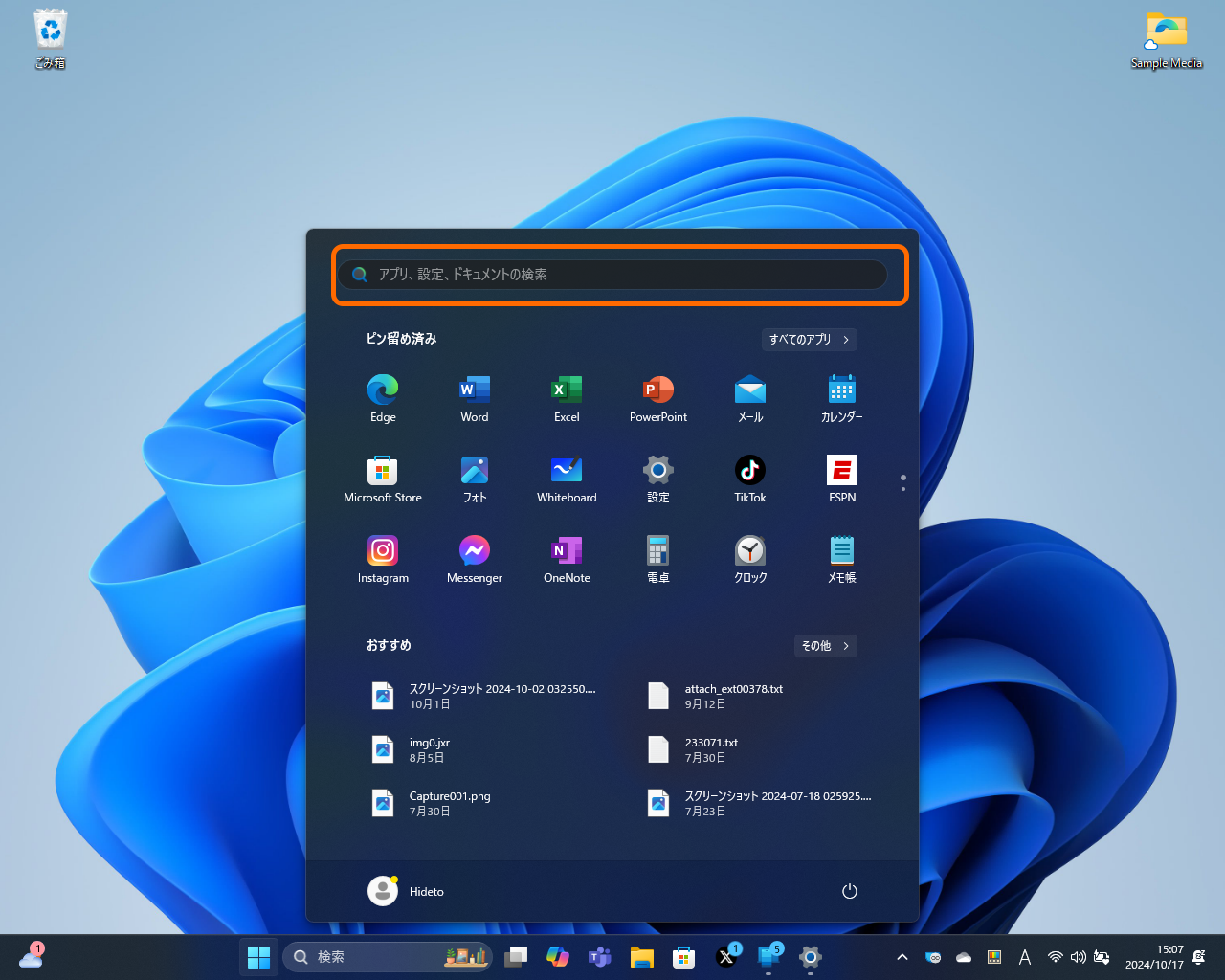The image size is (1225, 980).
Task: Open the ESPN app
Action: 842,479
